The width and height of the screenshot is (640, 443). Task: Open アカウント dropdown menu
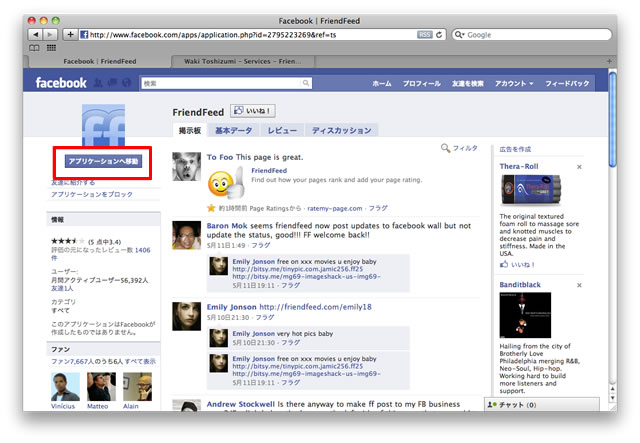[x=514, y=83]
